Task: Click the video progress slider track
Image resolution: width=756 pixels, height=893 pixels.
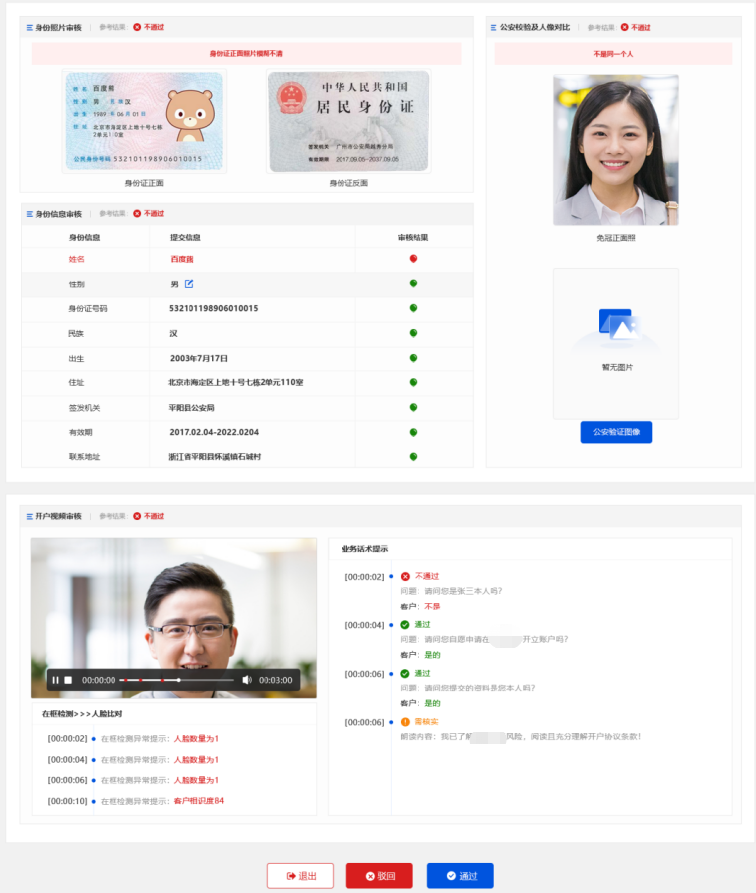Action: 178,680
